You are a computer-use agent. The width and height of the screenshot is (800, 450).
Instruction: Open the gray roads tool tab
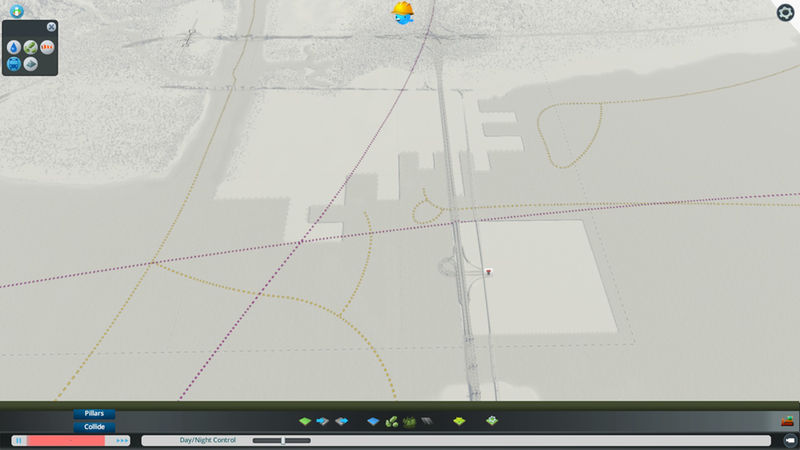(427, 422)
